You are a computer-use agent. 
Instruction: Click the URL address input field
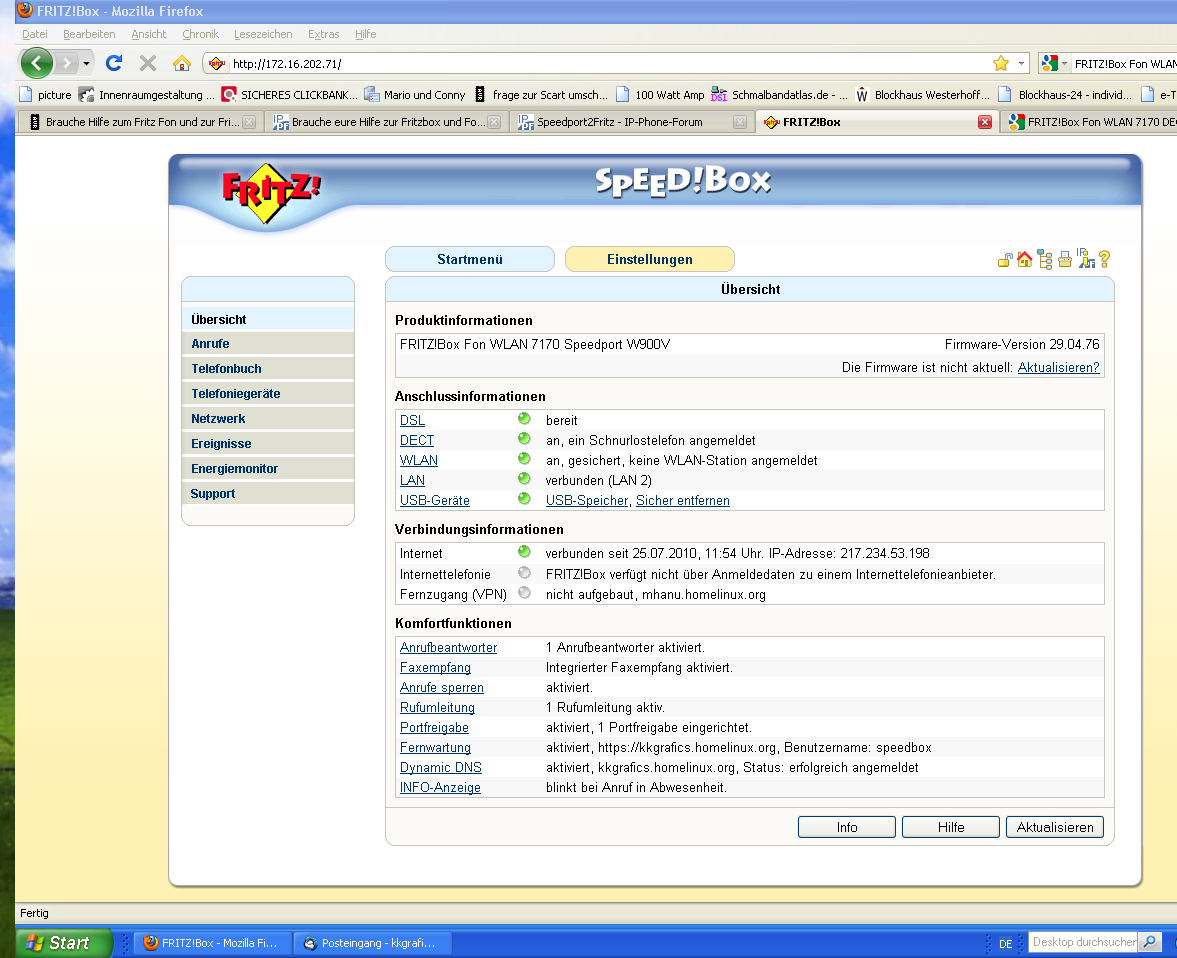click(600, 64)
